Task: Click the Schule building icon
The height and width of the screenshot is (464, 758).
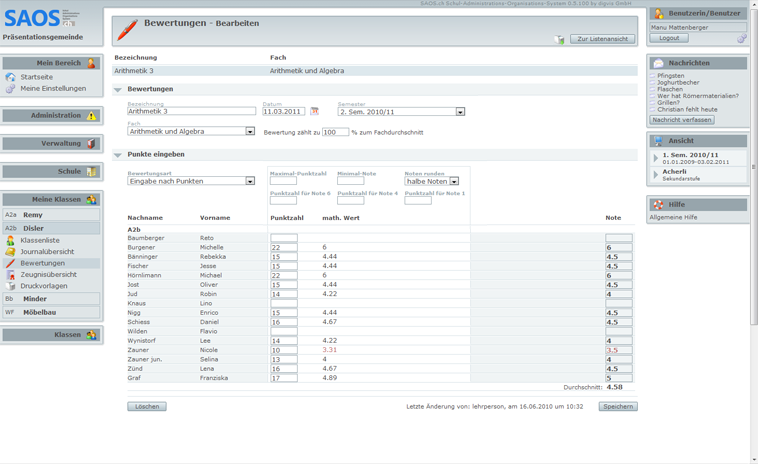Action: [91, 172]
